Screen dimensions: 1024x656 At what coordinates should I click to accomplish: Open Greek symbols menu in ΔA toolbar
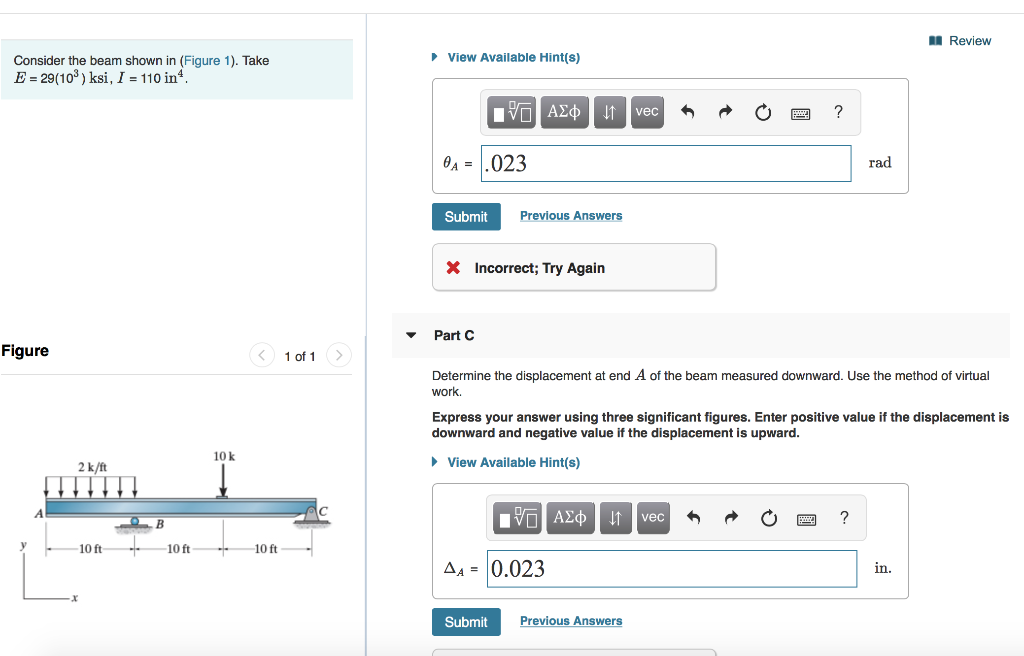(570, 518)
